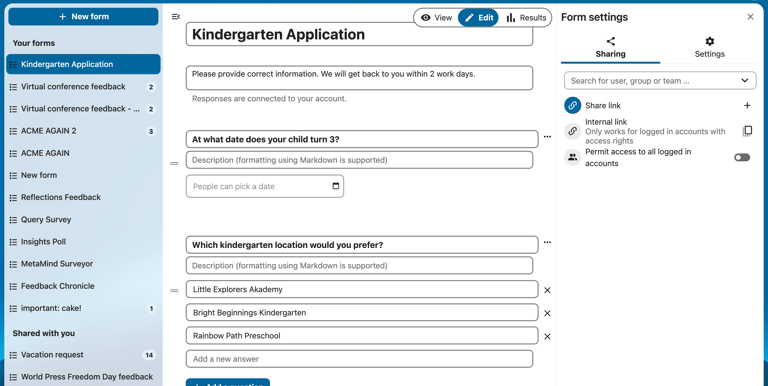The height and width of the screenshot is (386, 768).
Task: Remove the Bright Beginnings Kindergarten option
Action: pos(547,313)
